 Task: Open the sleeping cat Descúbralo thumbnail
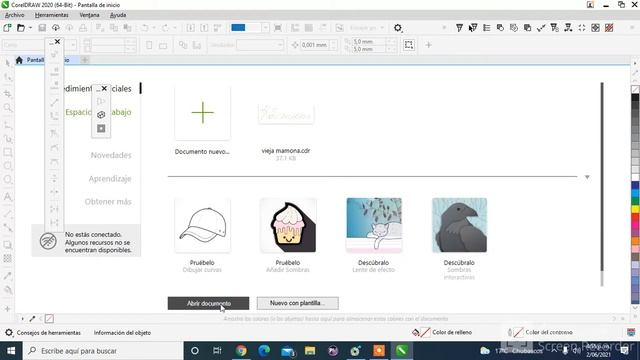pyautogui.click(x=374, y=225)
